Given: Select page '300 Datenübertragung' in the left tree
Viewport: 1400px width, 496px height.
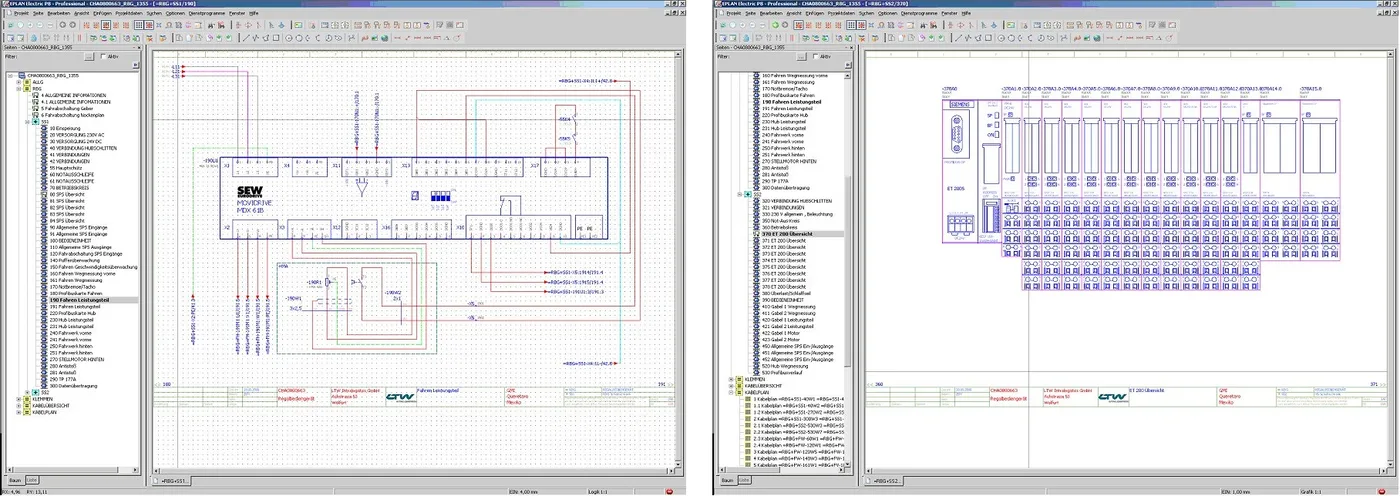Looking at the screenshot, I should [75, 385].
